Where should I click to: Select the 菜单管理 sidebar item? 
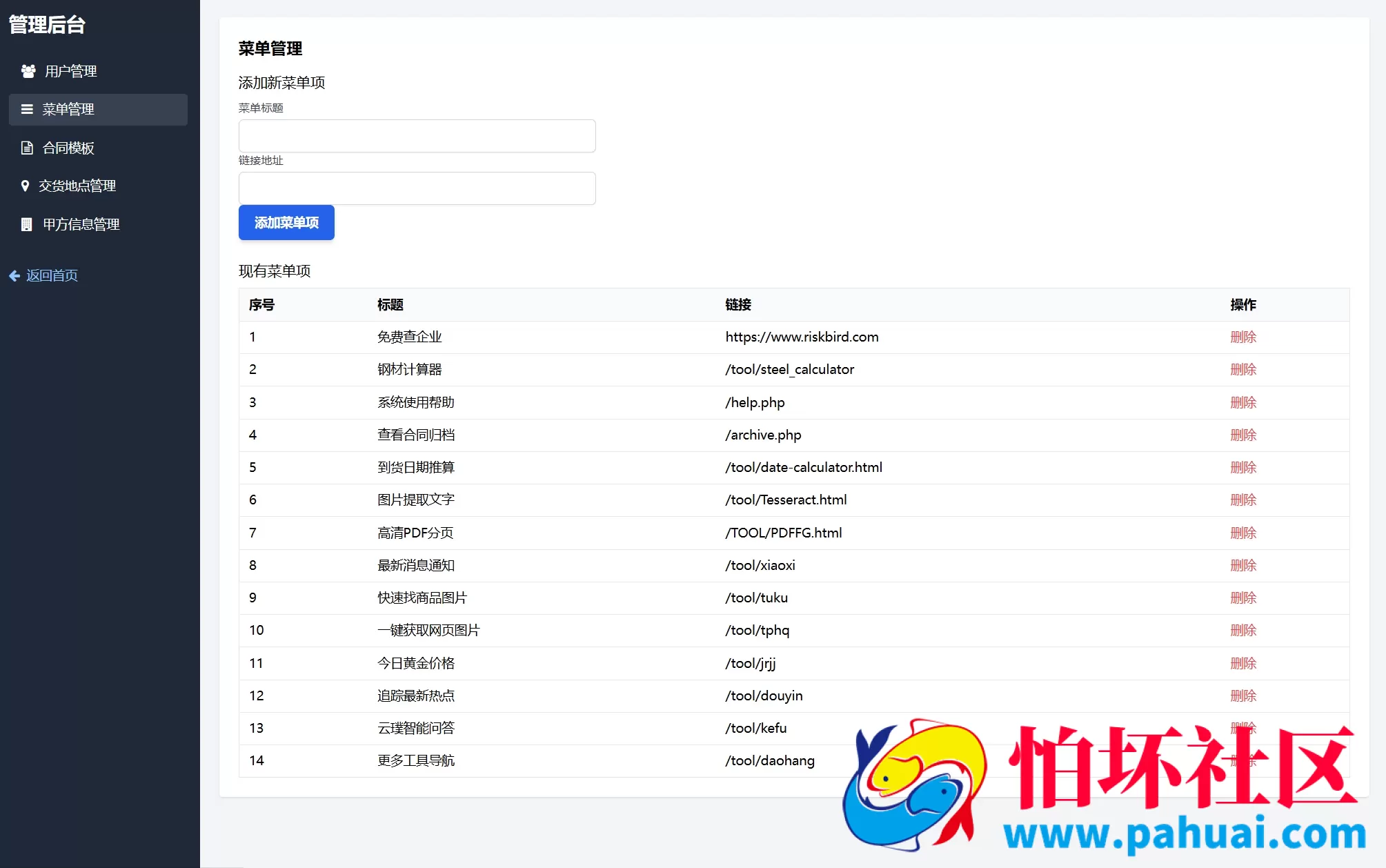98,109
